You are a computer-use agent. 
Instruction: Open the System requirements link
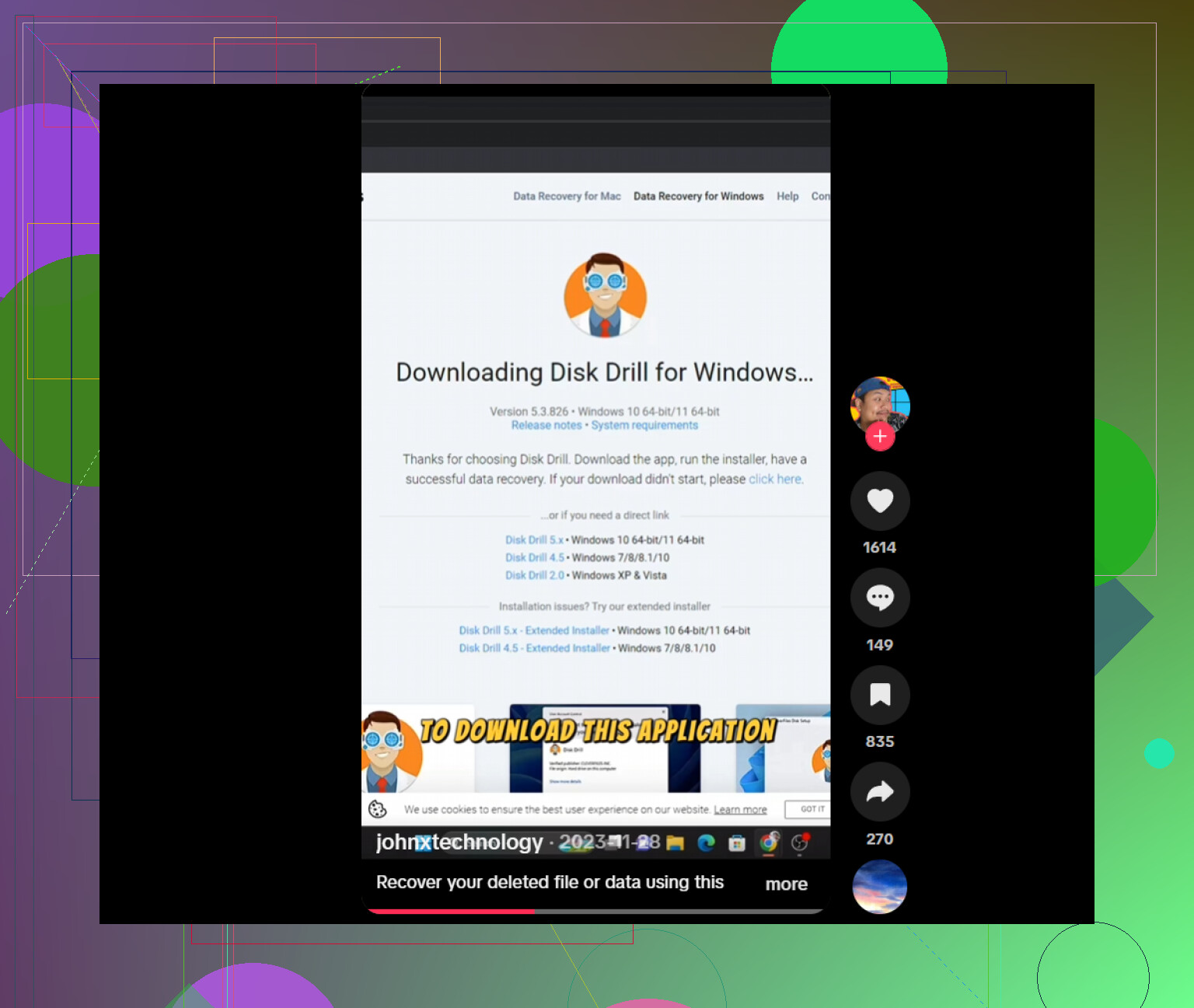pos(644,425)
